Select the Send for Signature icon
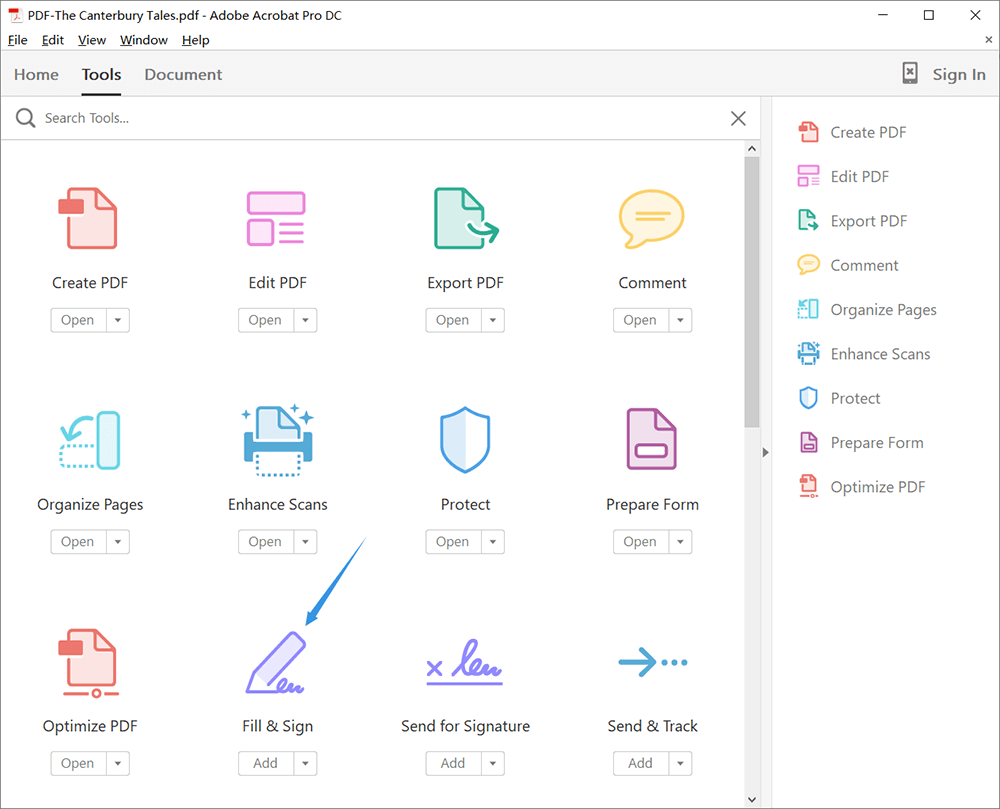 [465, 662]
